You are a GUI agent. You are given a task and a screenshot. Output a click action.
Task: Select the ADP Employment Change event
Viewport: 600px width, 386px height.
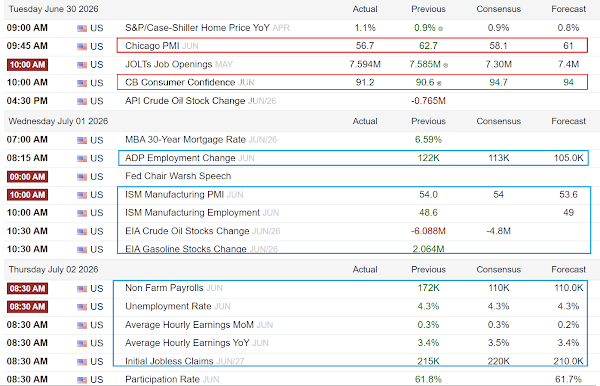(180, 158)
